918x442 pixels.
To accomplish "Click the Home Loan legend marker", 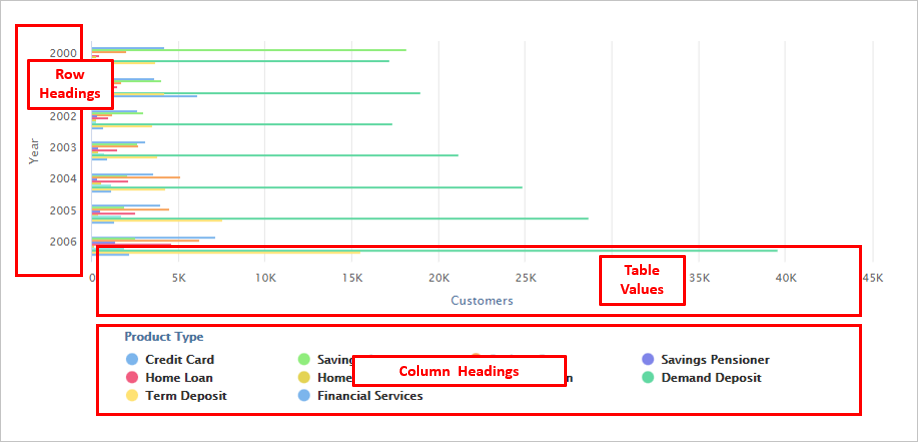I will pos(132,378).
